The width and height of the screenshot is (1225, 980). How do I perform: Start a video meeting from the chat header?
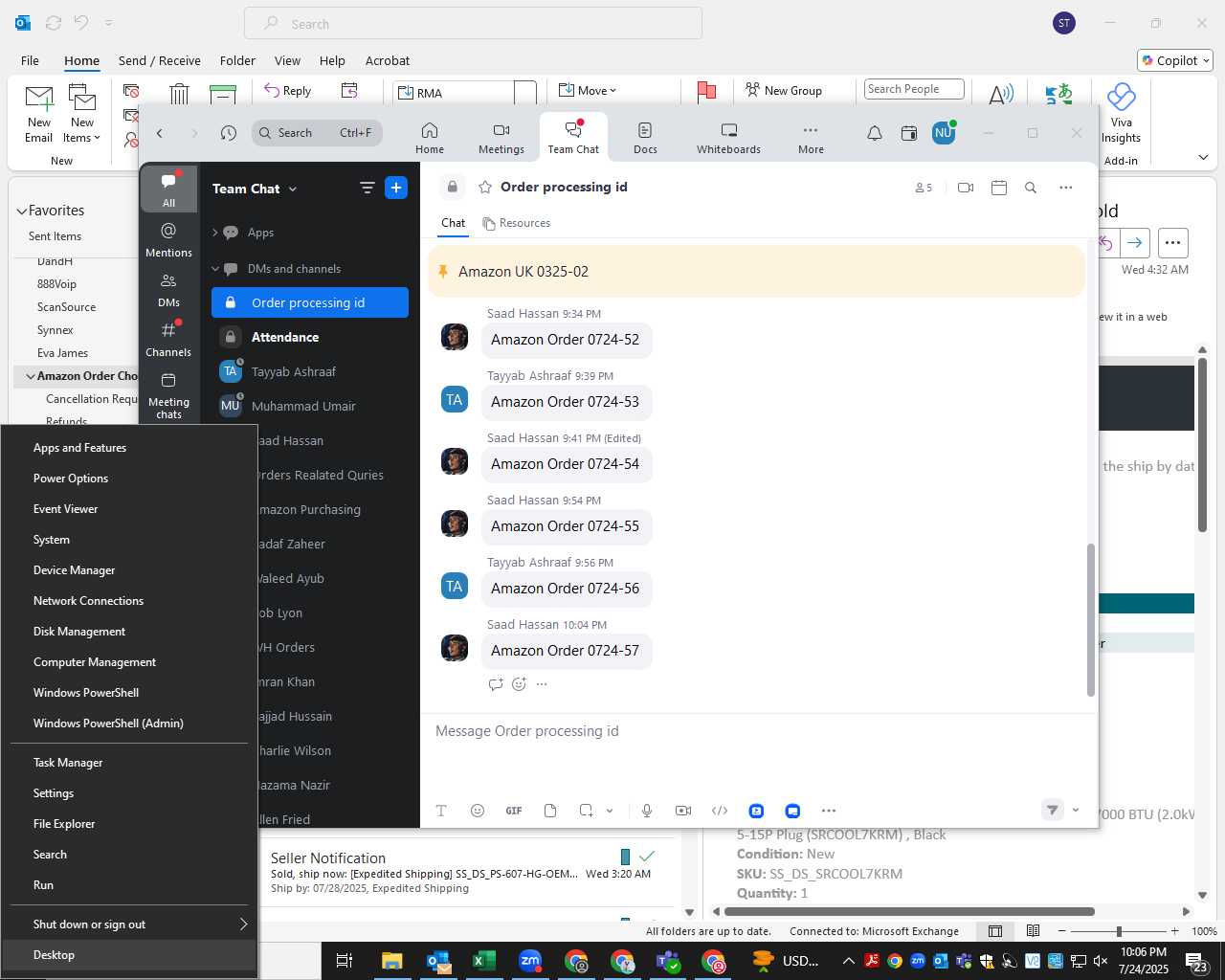[966, 188]
